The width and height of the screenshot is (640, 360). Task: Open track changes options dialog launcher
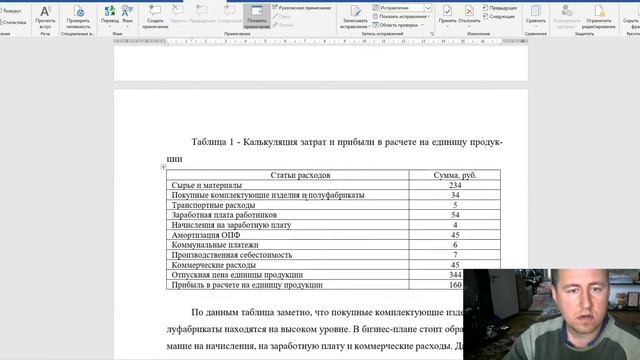tap(432, 34)
